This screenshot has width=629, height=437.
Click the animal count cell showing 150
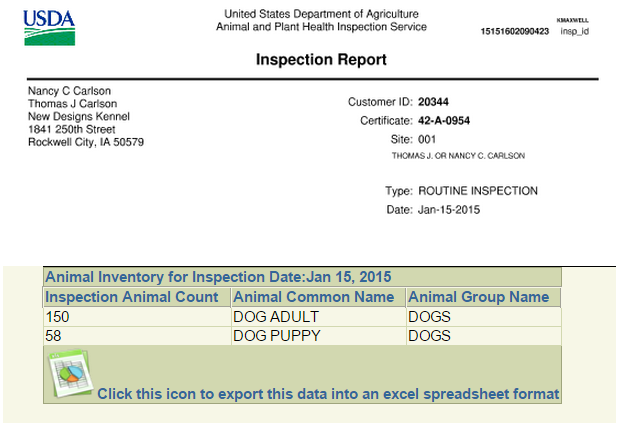58,317
